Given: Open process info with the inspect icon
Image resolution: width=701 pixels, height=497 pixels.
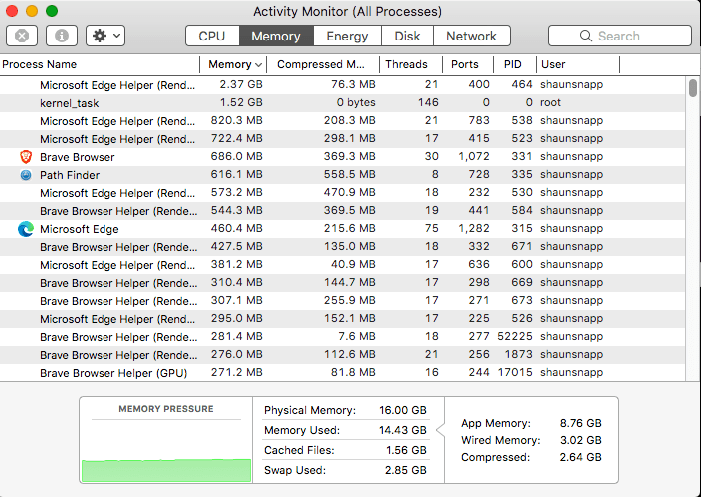Looking at the screenshot, I should click(62, 36).
